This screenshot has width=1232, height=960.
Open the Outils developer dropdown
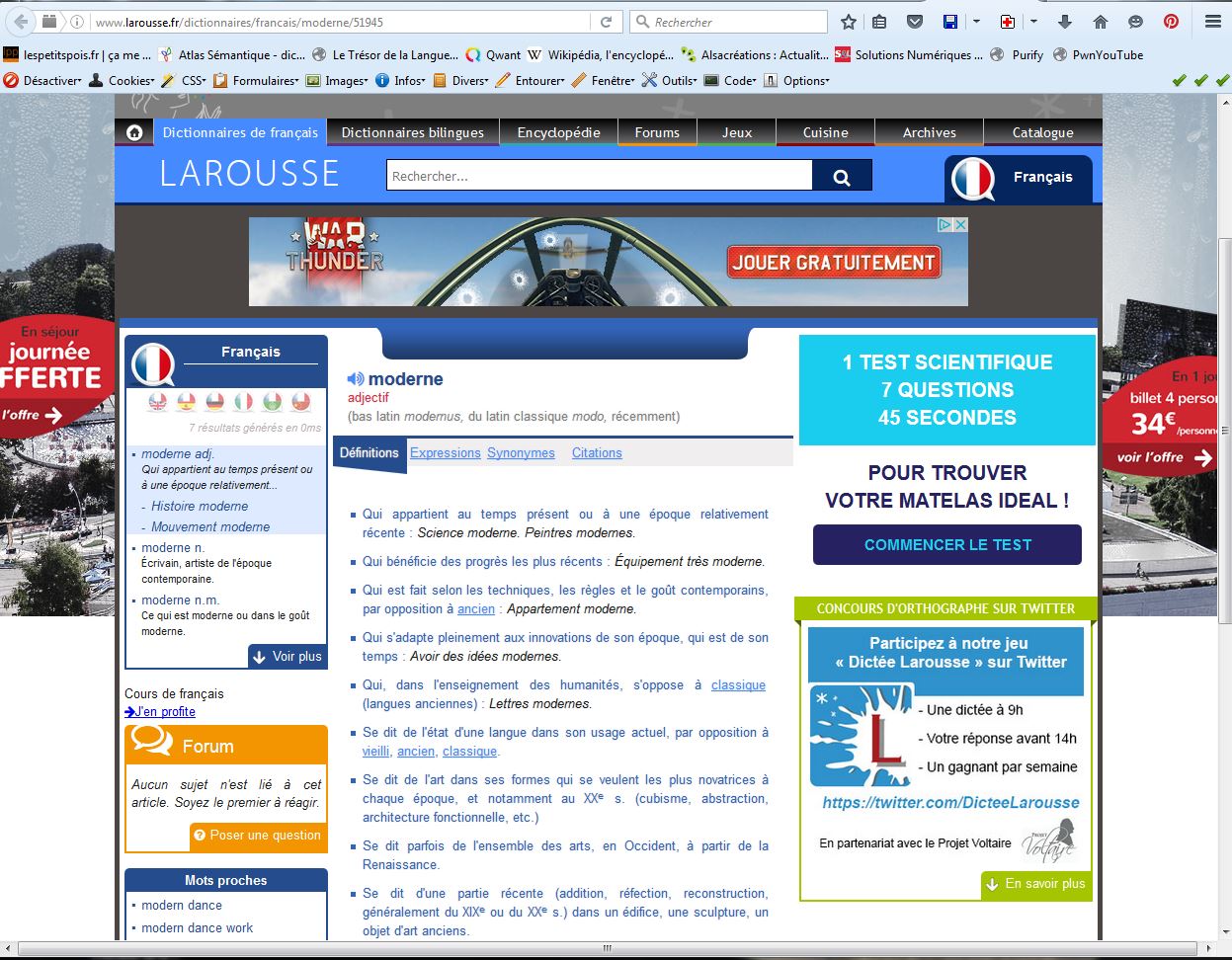(670, 81)
